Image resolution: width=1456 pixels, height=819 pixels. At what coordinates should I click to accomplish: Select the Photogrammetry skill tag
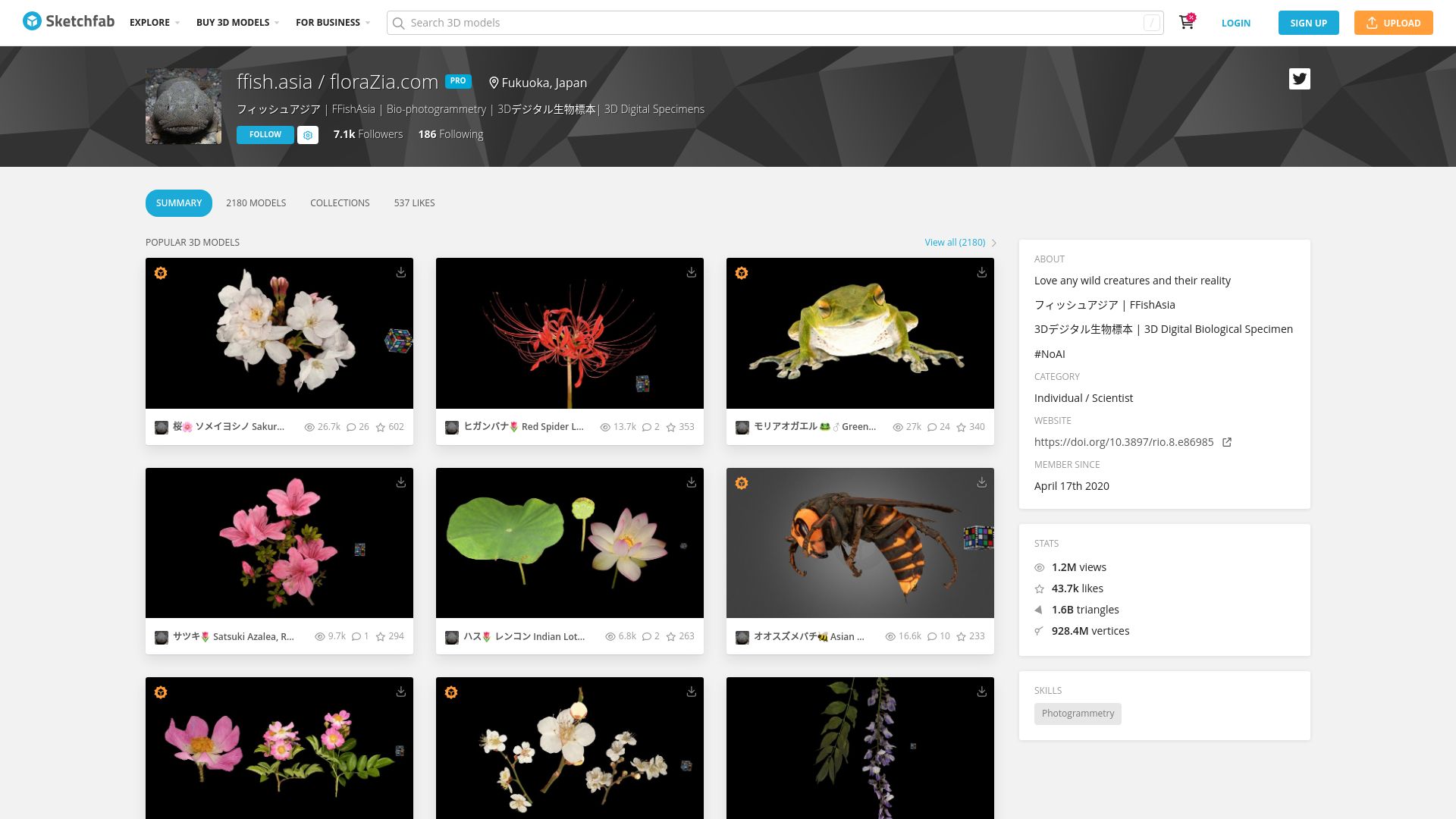coord(1078,714)
